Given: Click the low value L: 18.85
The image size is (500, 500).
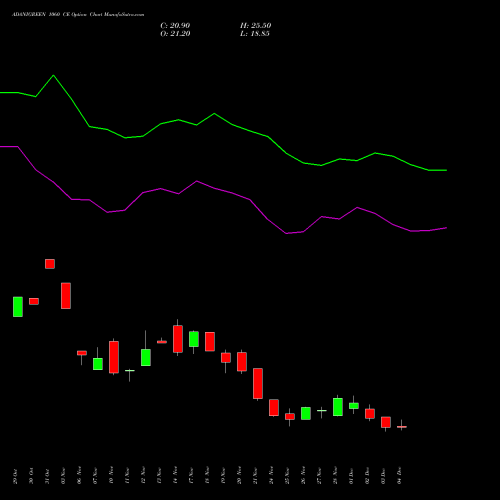Looking at the screenshot, I should 255,34.
